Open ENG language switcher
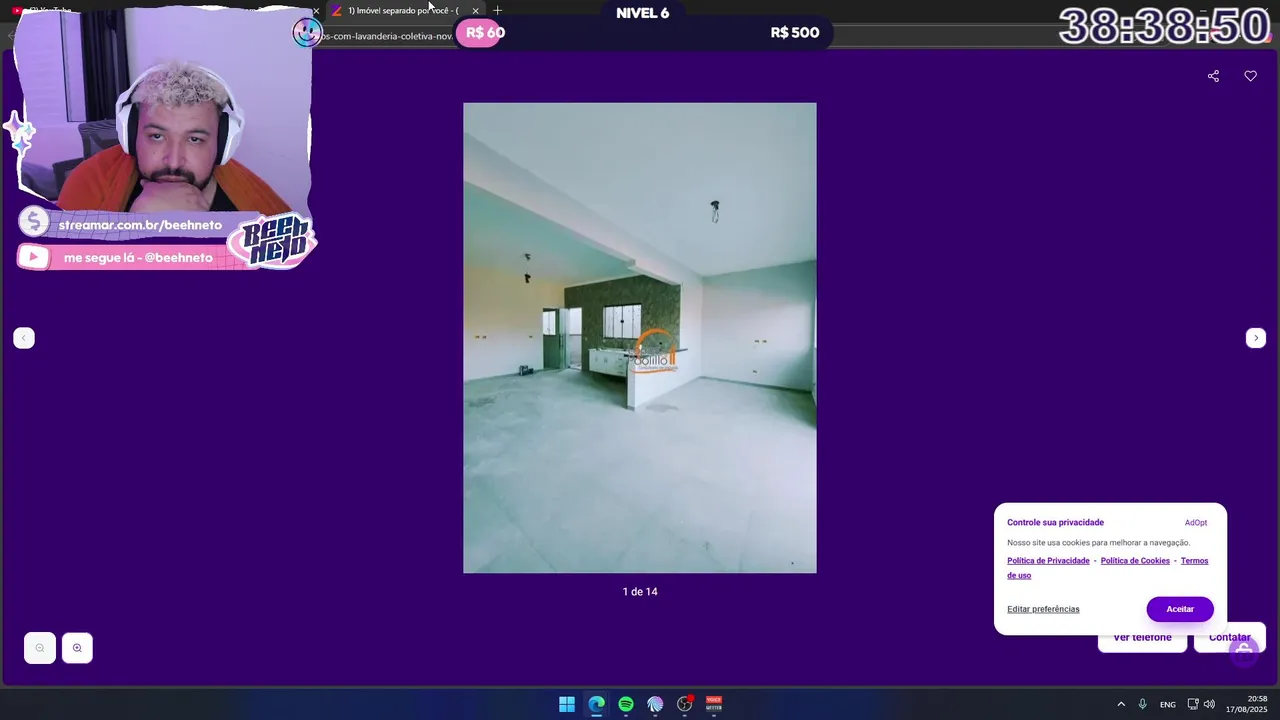 (1167, 704)
